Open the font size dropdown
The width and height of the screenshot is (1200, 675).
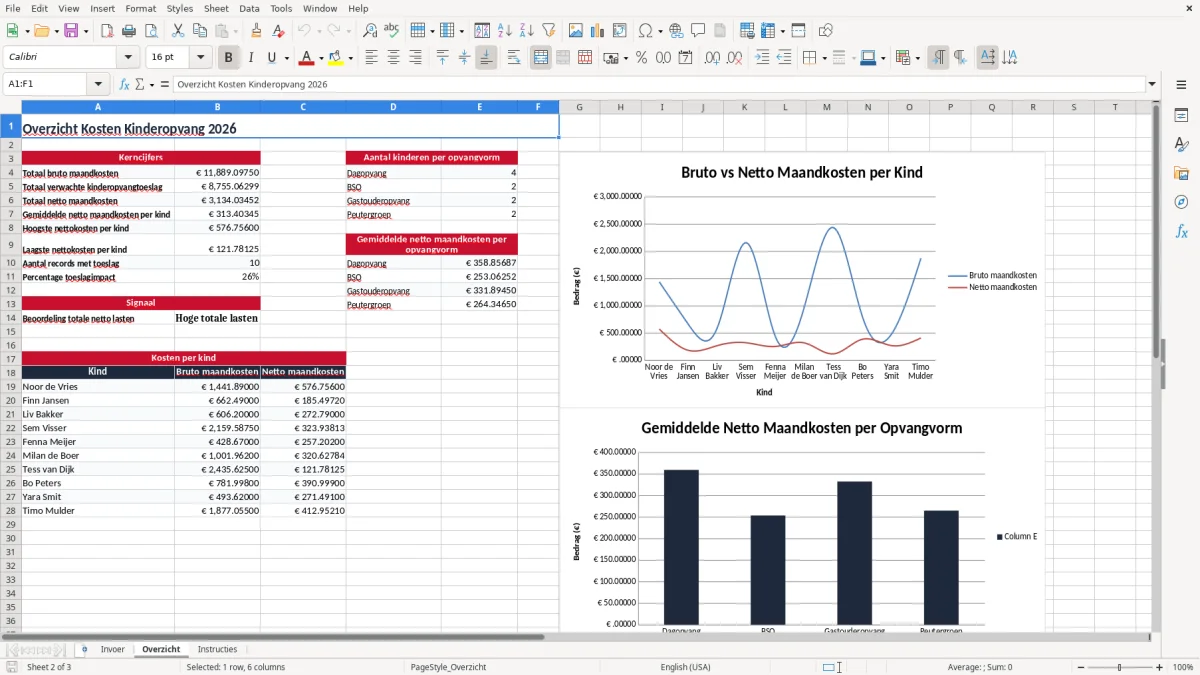tap(201, 58)
